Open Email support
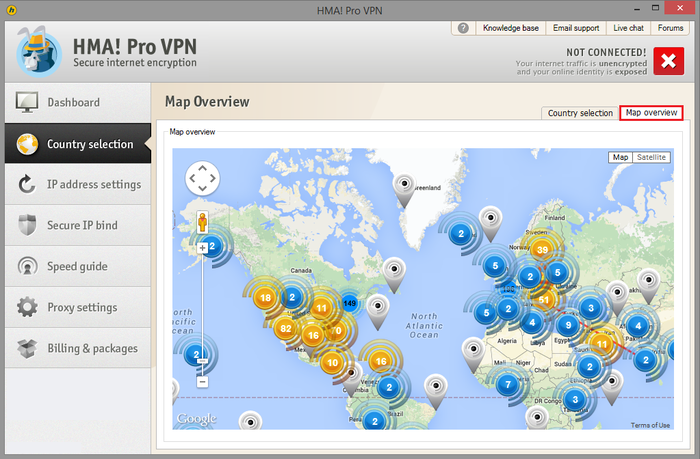 576,28
